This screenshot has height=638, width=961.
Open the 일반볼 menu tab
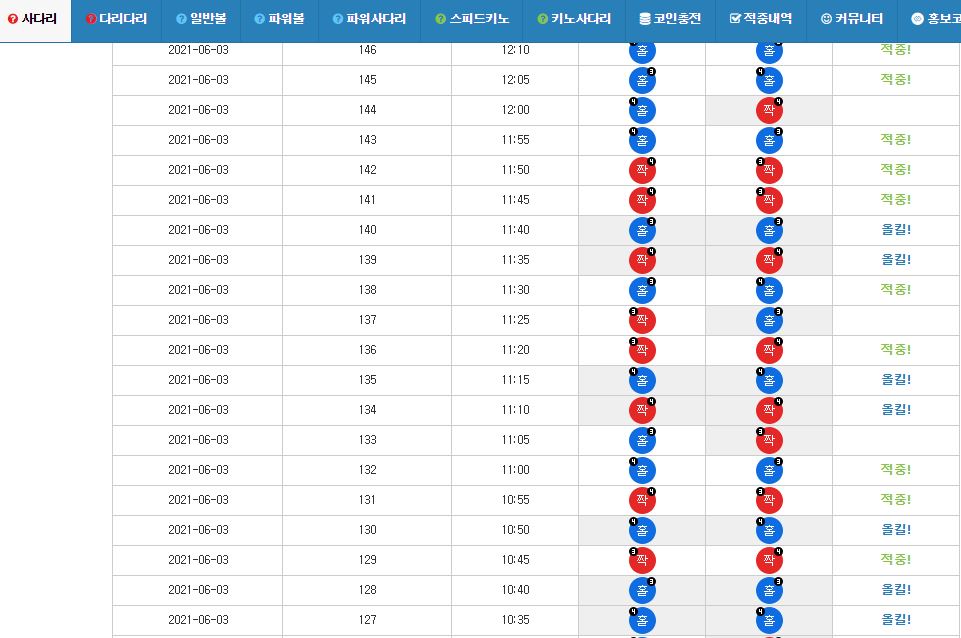pos(201,19)
